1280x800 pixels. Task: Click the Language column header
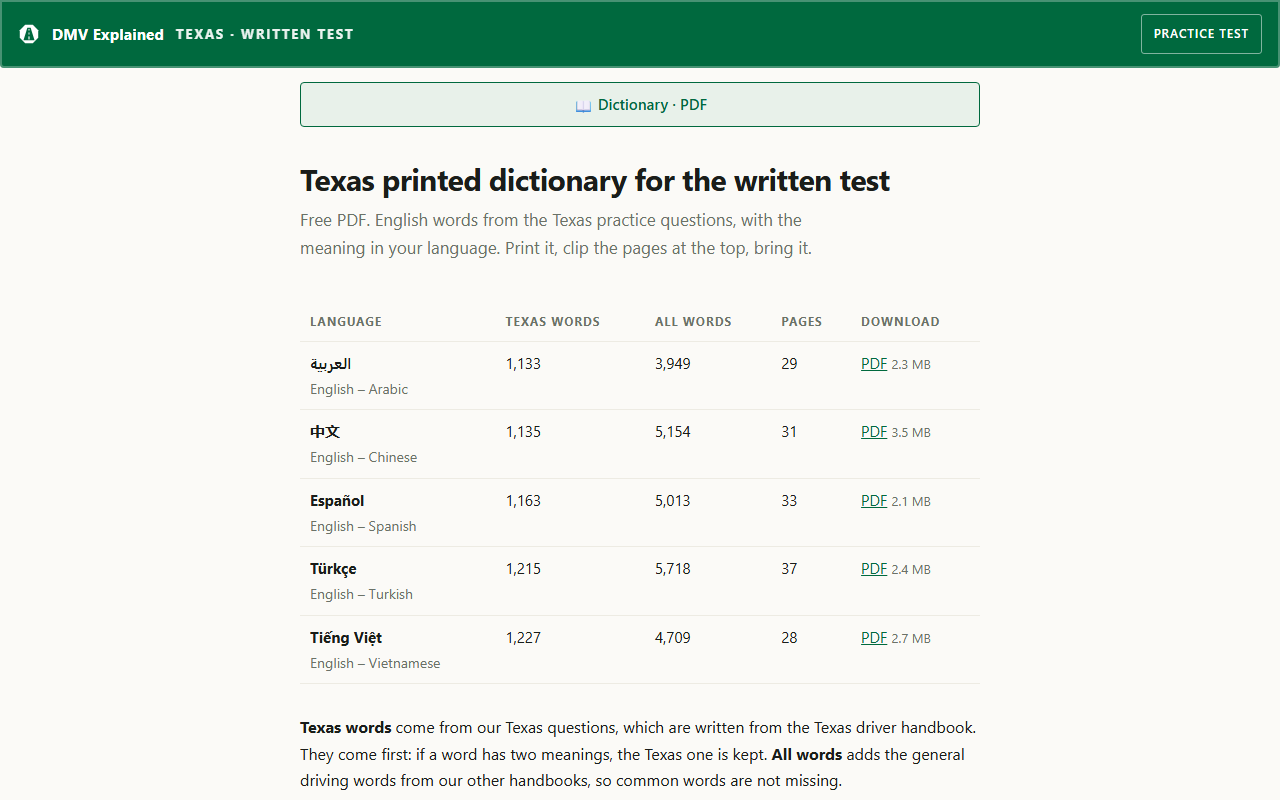(x=346, y=322)
